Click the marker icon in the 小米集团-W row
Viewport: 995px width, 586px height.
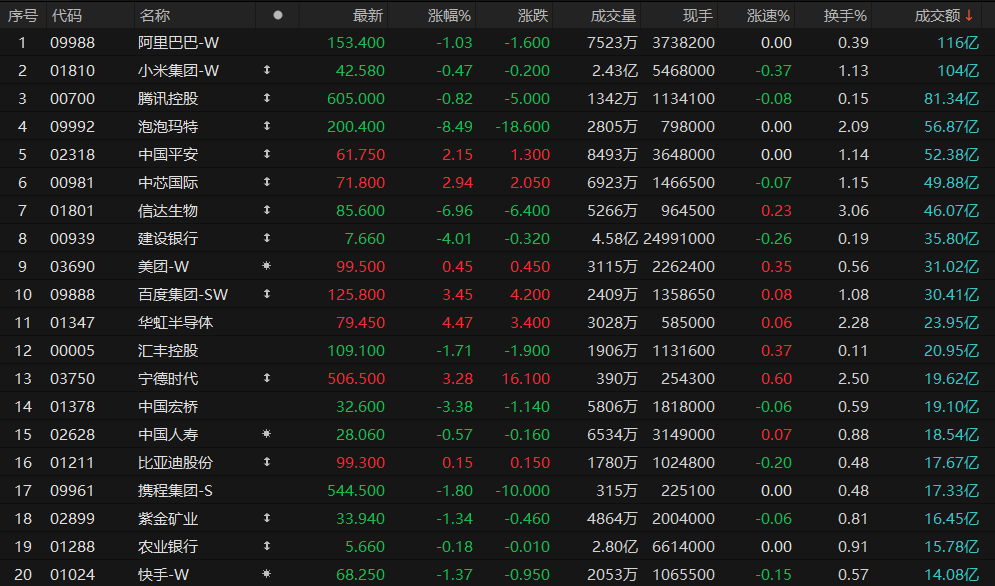pos(267,70)
